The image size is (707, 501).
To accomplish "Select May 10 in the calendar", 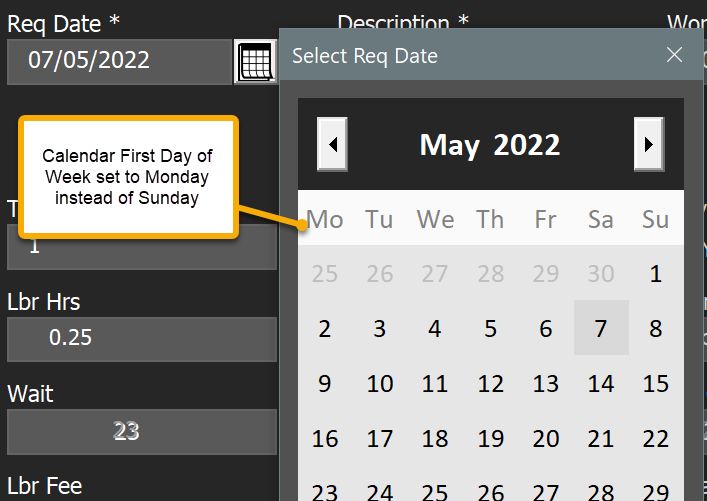I will coord(380,383).
